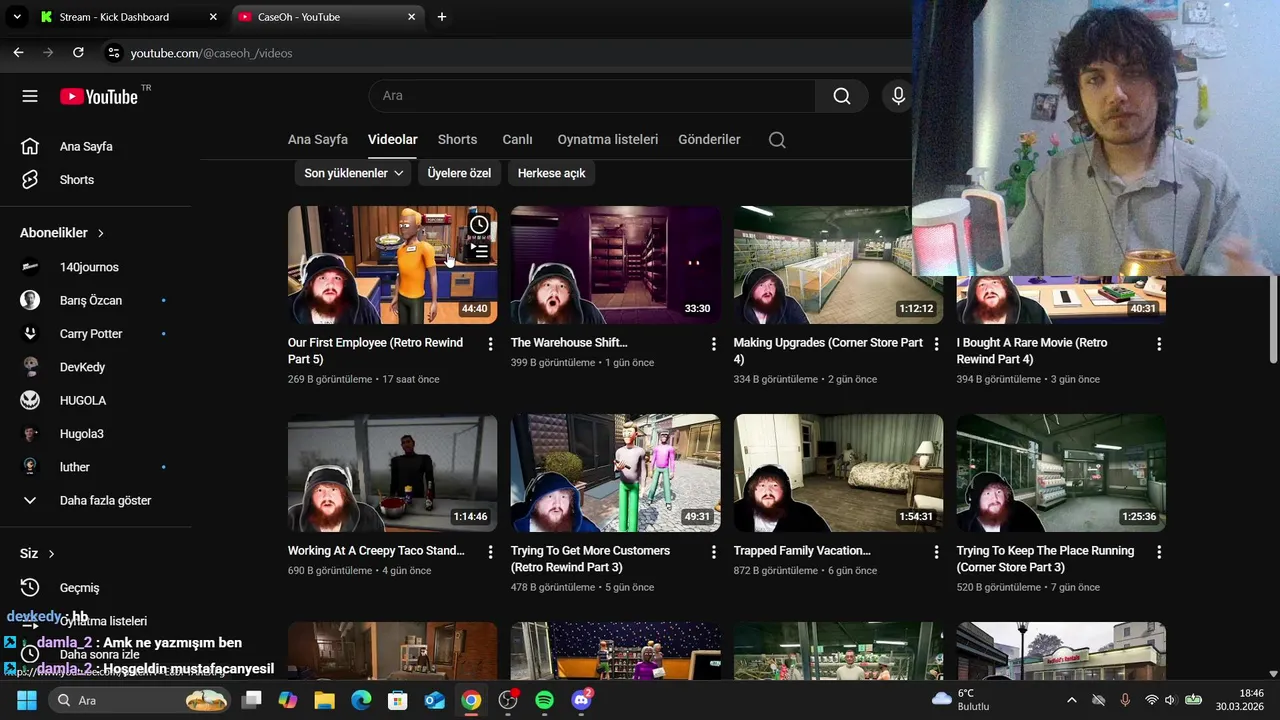Switch to Stream - Kick Dashboard tab

click(128, 17)
